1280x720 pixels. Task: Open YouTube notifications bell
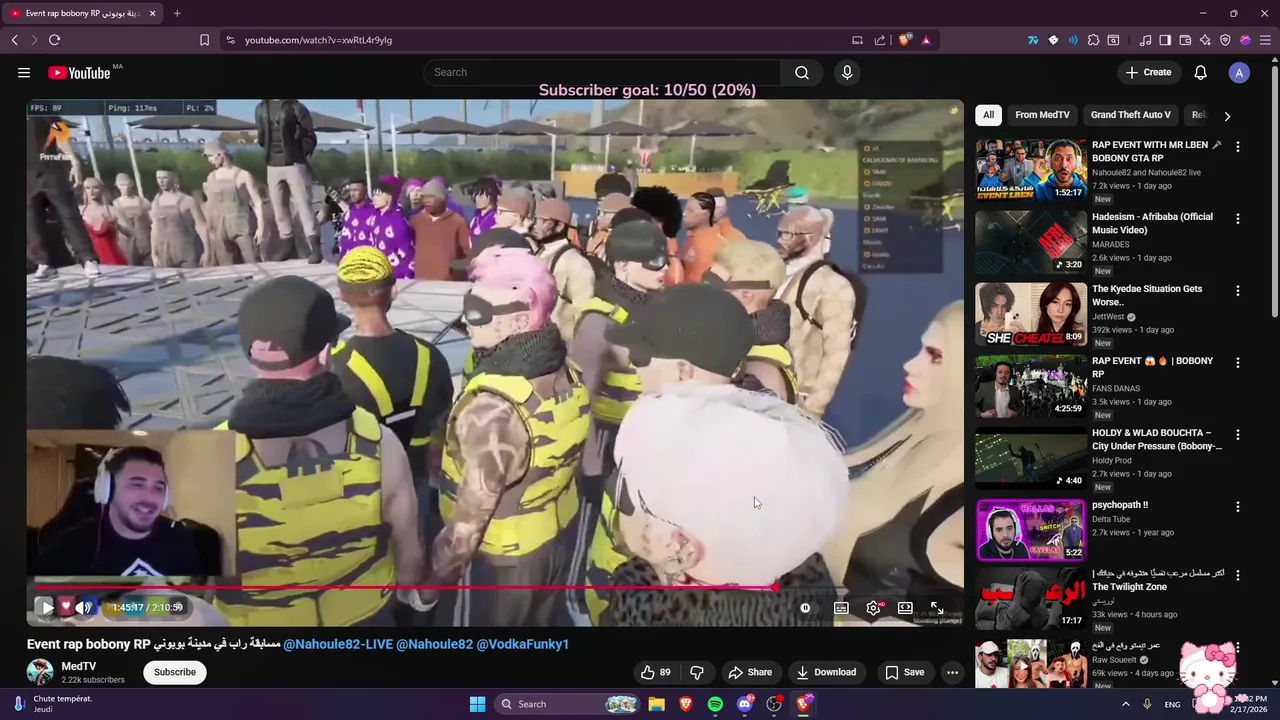[1201, 72]
